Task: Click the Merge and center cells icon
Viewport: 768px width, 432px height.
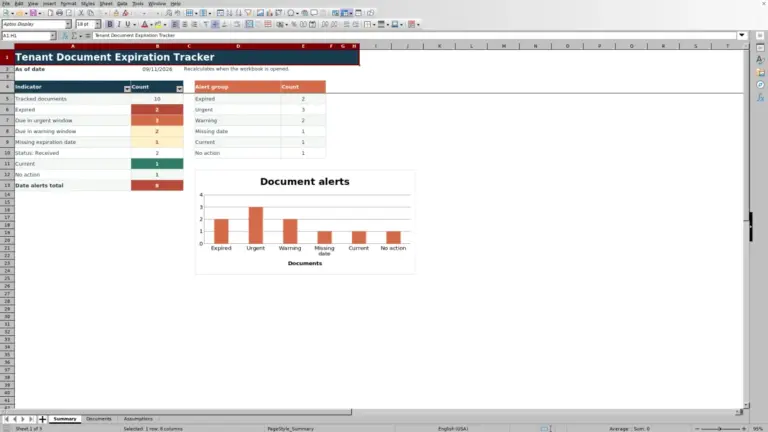Action: [249, 24]
